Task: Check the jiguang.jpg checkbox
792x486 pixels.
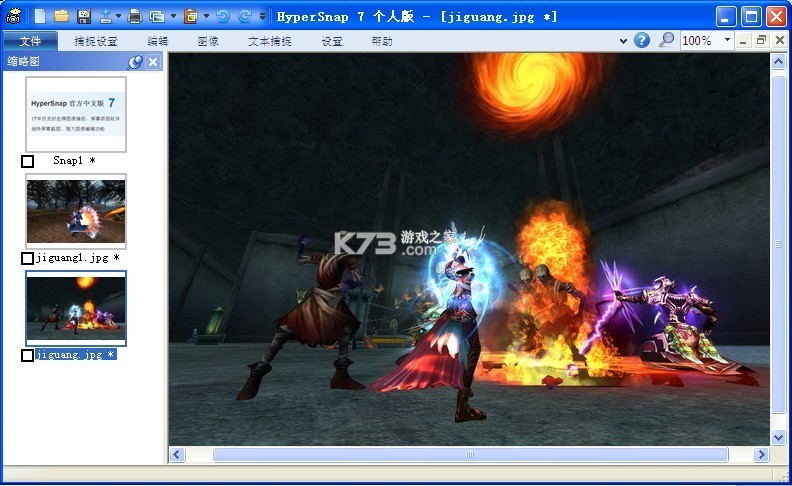Action: coord(28,356)
